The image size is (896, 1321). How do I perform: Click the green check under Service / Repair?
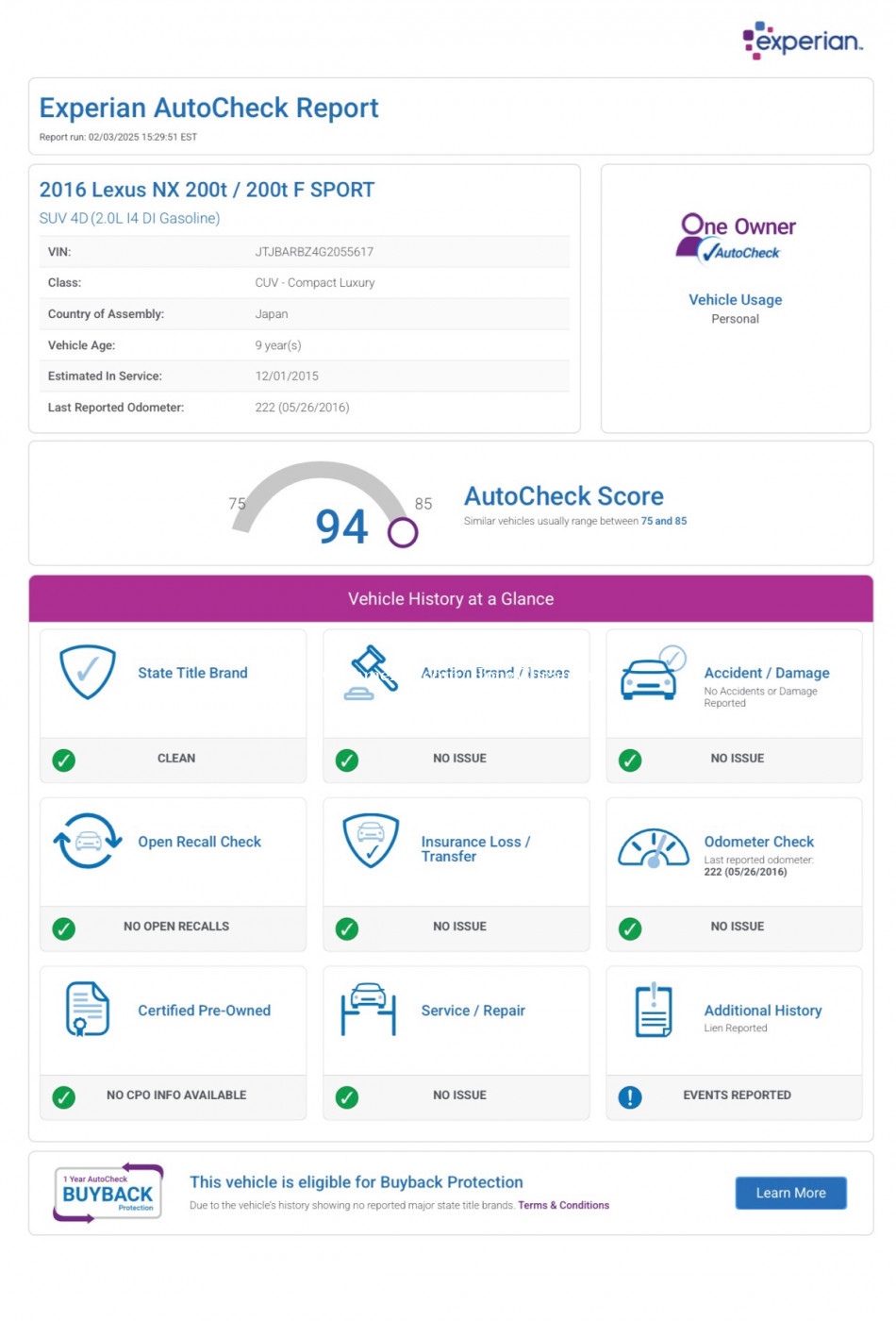347,1097
